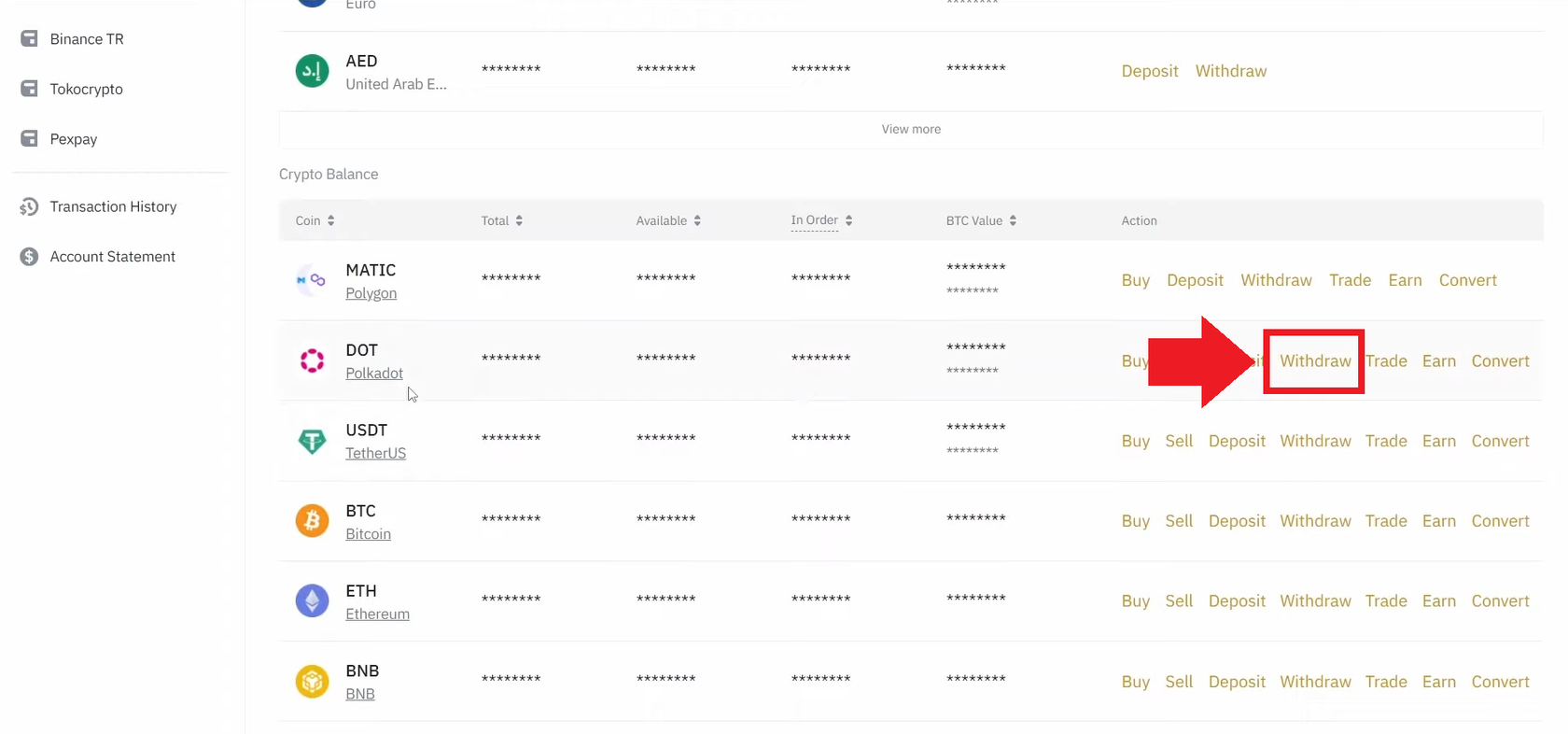Click Withdraw in the DOT row
Viewport: 1568px width, 734px height.
[x=1315, y=361]
